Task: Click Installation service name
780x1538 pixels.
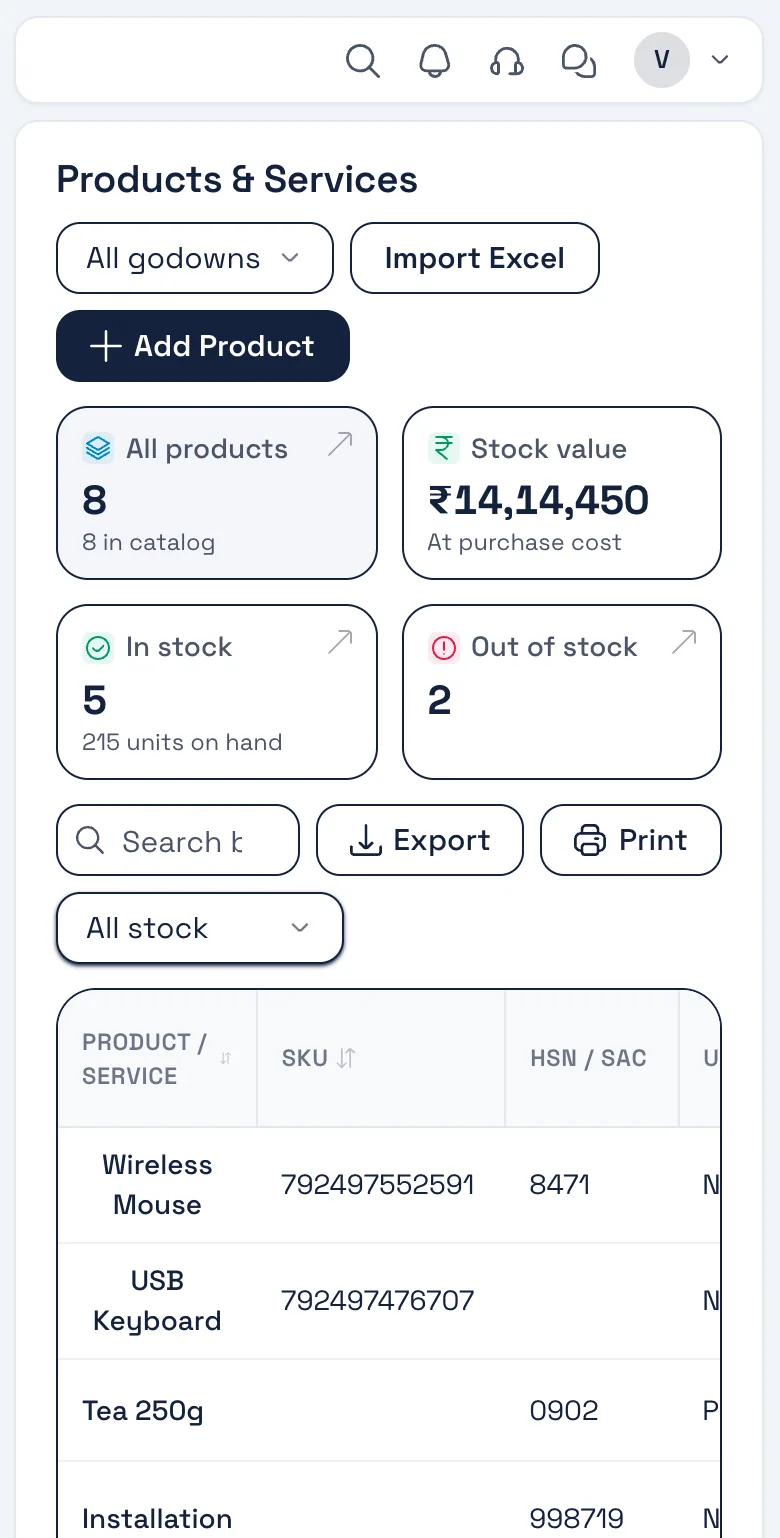Action: [157, 1519]
